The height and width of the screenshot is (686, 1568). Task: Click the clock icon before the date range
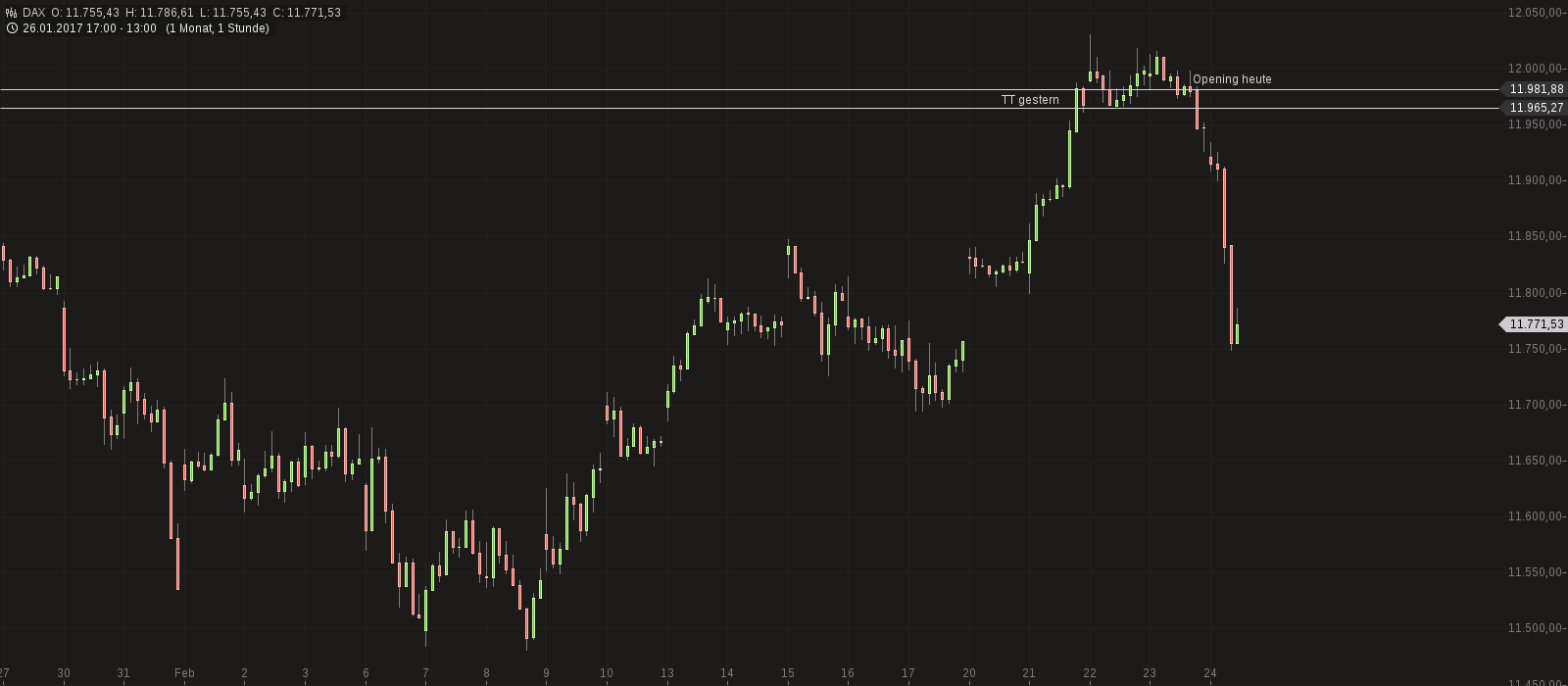tap(12, 28)
